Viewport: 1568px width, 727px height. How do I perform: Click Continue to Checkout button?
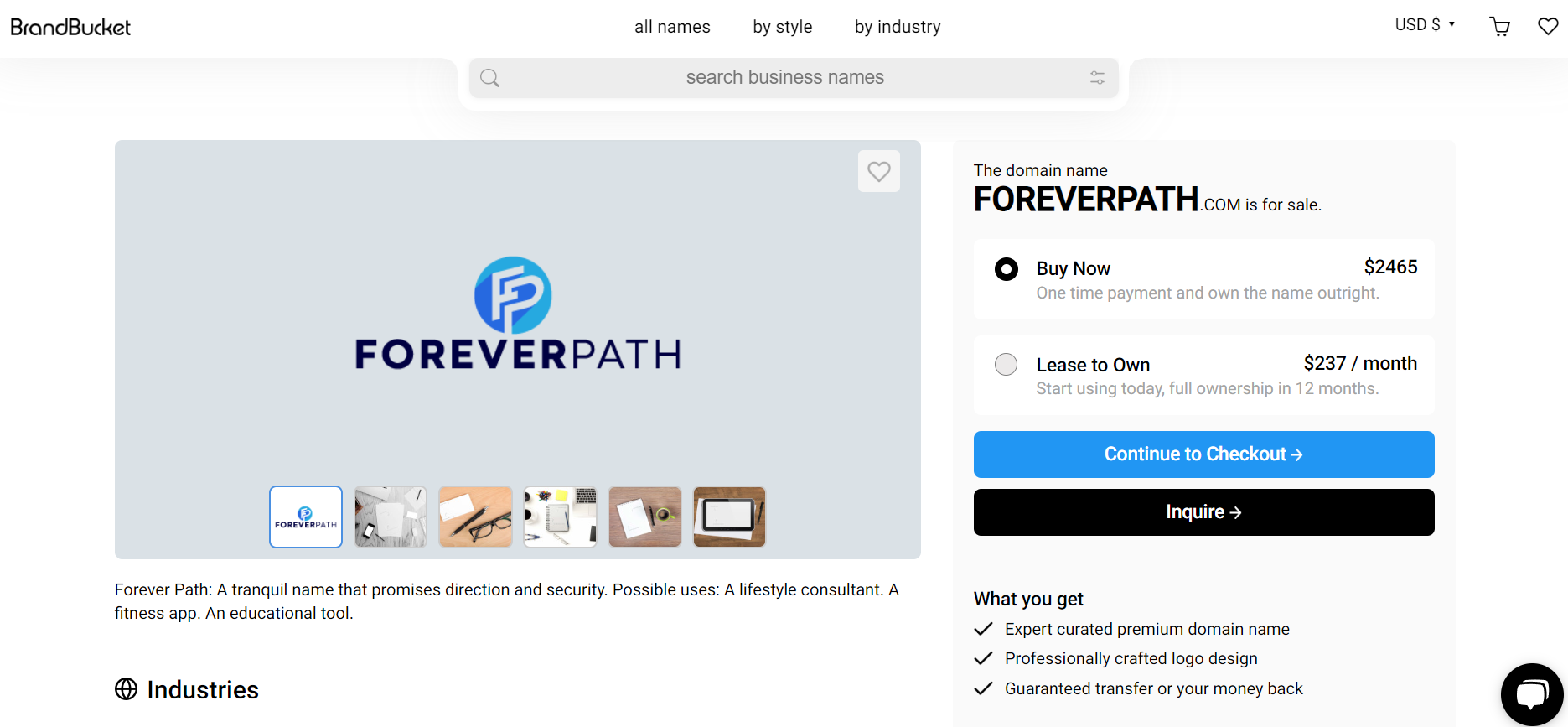point(1203,454)
